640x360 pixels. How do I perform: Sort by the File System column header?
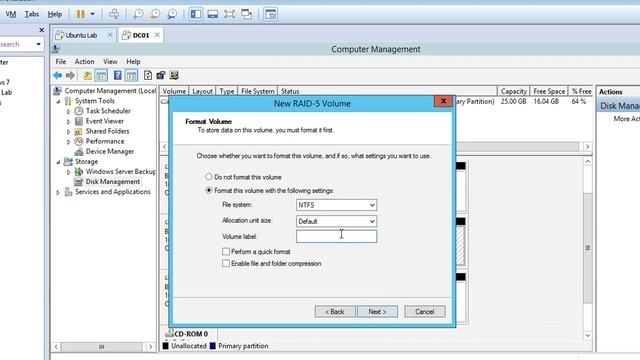point(257,91)
